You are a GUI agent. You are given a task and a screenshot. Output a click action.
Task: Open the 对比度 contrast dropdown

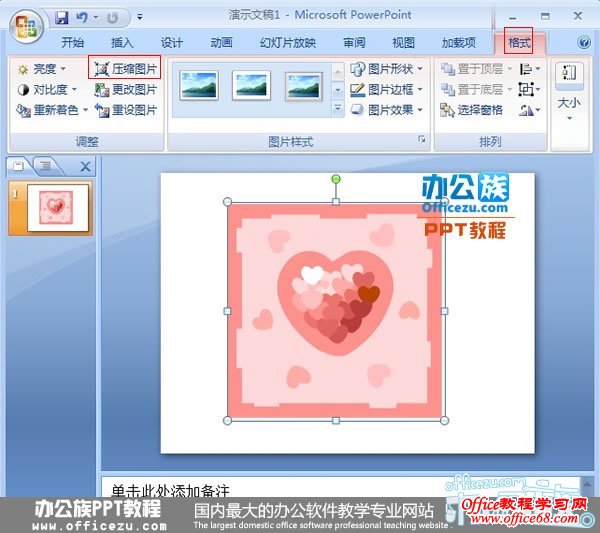point(47,90)
